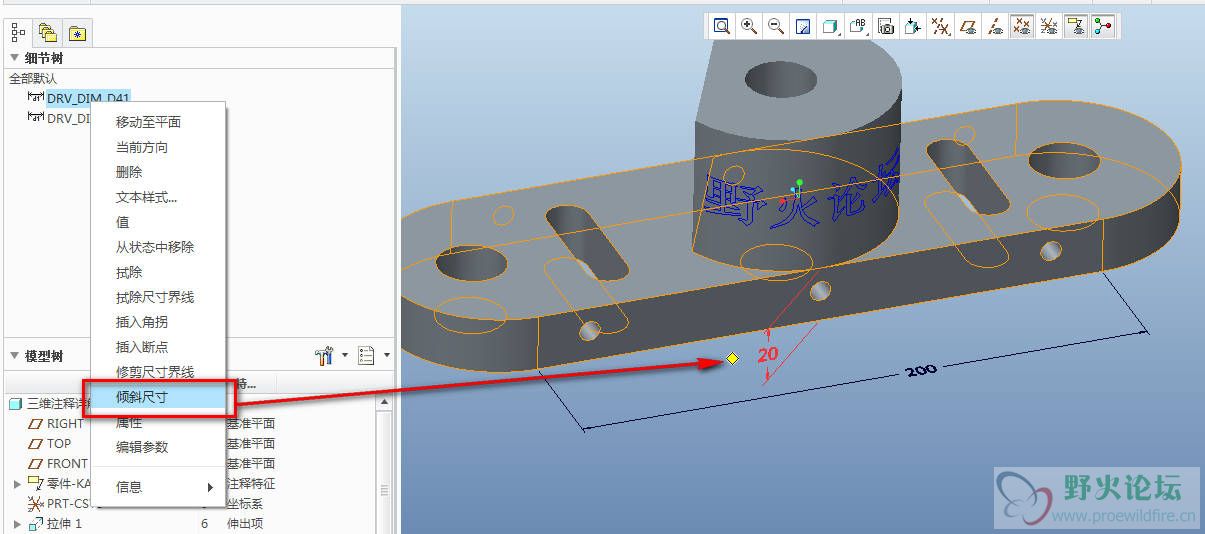Choose 移动至平面 from the context menu

pos(159,122)
